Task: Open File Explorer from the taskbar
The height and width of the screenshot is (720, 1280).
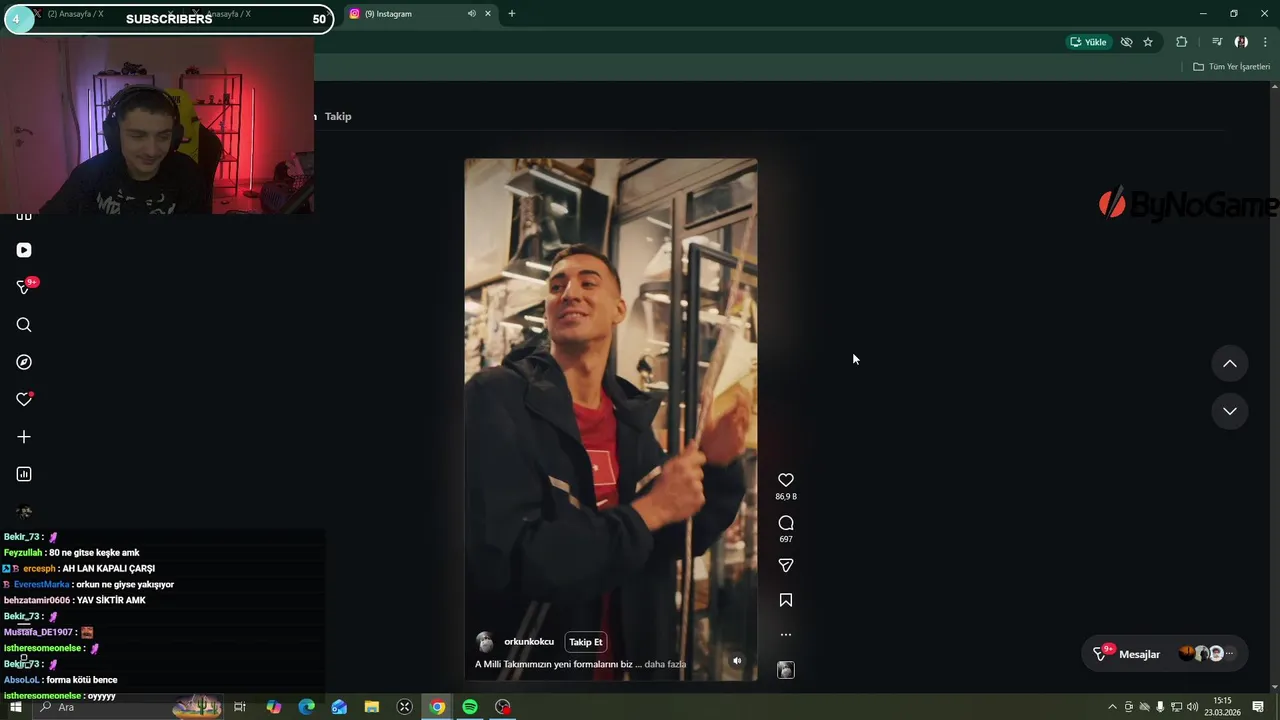Action: point(372,707)
